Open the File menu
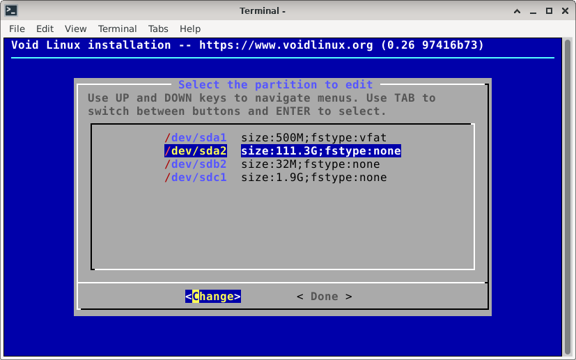 (x=17, y=29)
